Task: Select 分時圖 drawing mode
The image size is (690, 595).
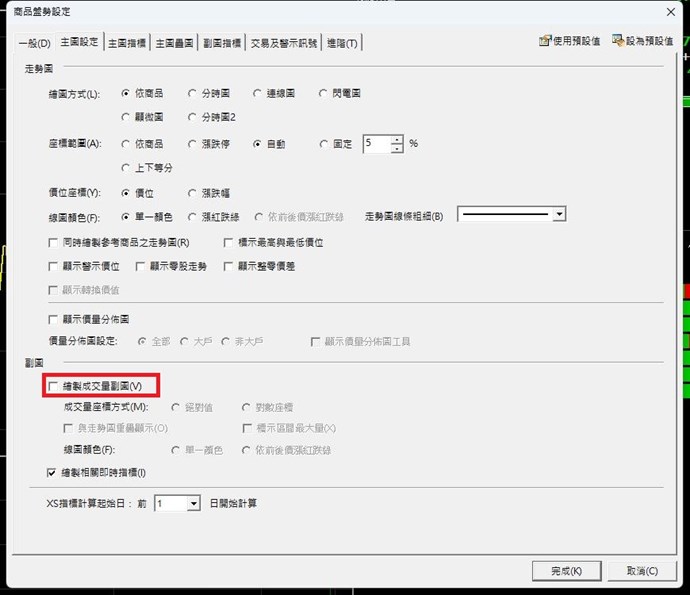Action: pyautogui.click(x=192, y=93)
